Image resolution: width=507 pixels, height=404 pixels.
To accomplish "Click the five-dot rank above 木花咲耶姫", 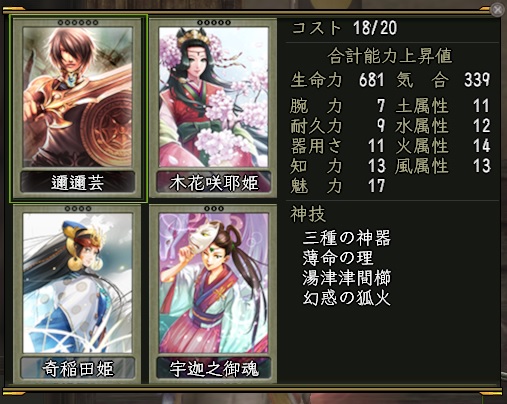I will 214,23.
